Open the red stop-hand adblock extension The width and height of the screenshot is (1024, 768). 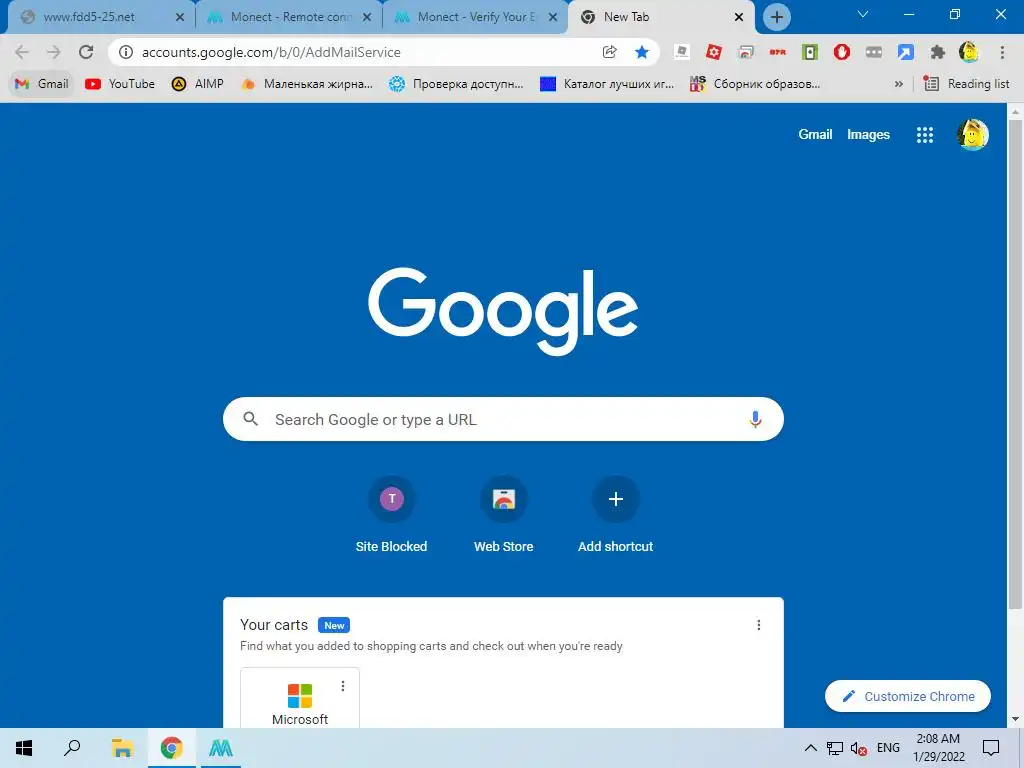[x=842, y=52]
